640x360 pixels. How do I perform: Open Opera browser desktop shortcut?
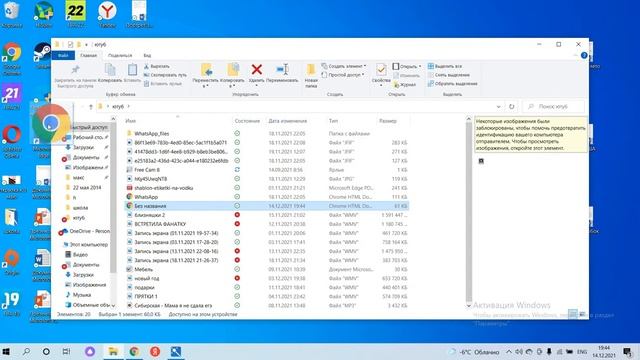12,141
